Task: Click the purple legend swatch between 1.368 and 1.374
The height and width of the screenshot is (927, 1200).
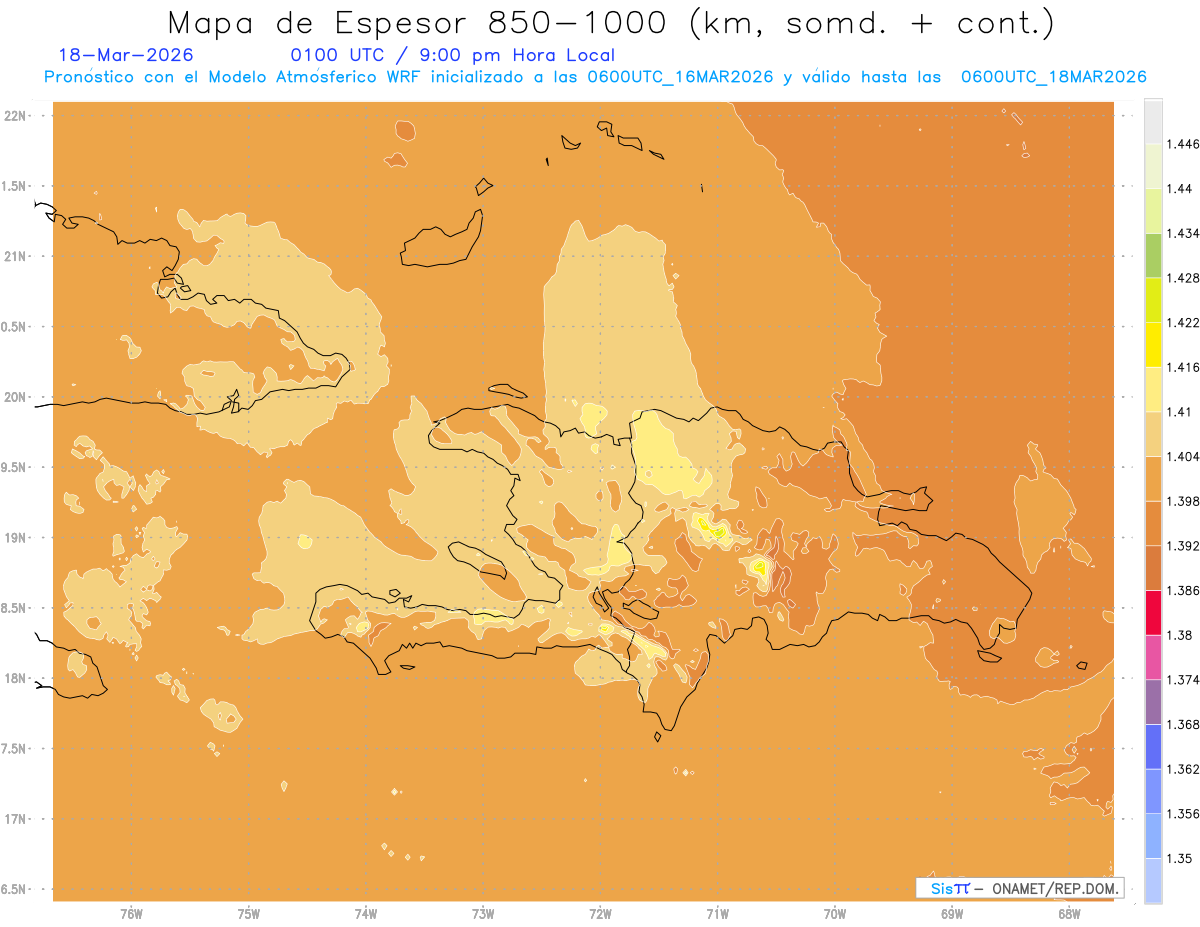Action: coord(1153,702)
